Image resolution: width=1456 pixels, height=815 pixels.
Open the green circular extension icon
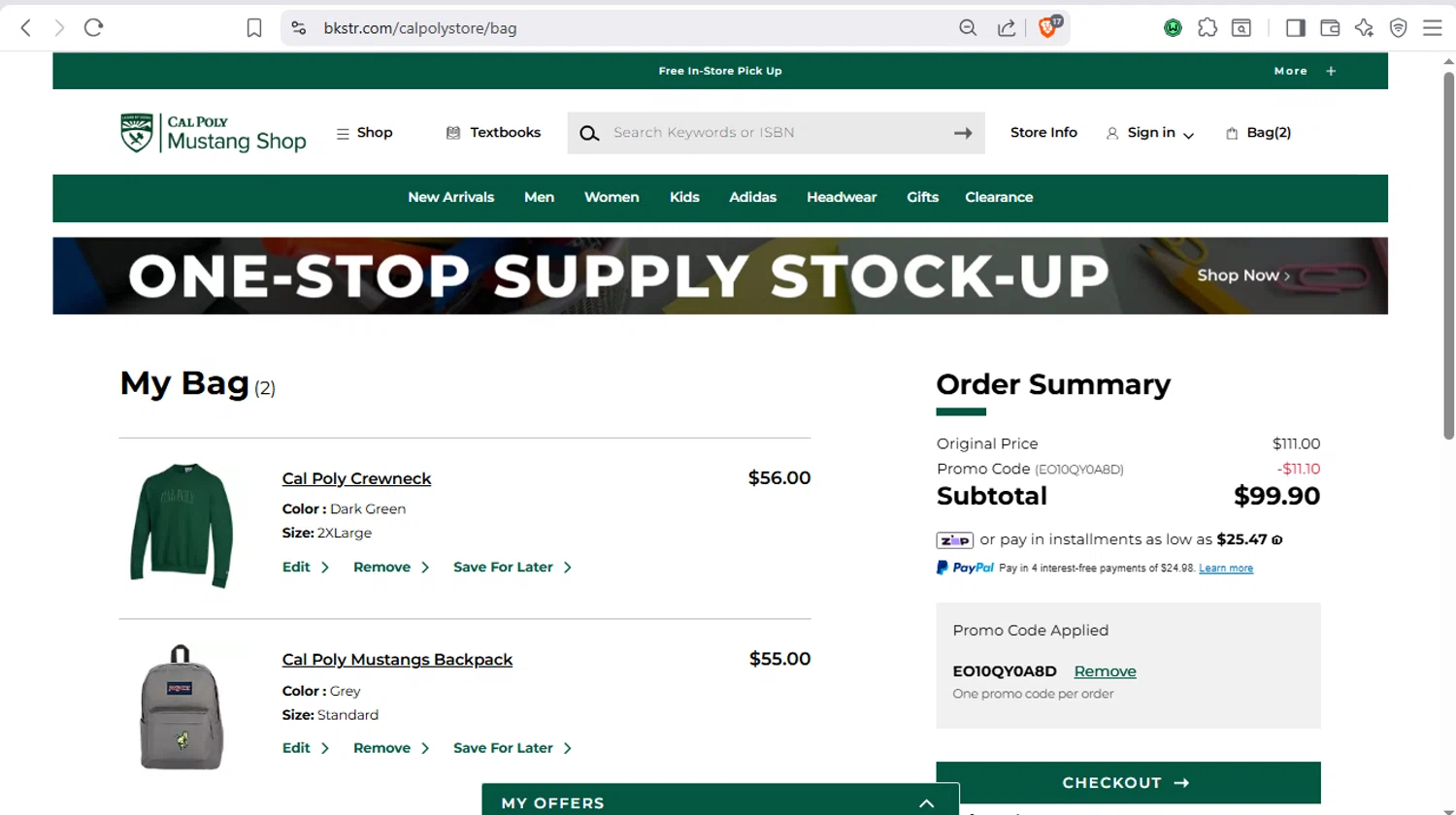tap(1173, 28)
